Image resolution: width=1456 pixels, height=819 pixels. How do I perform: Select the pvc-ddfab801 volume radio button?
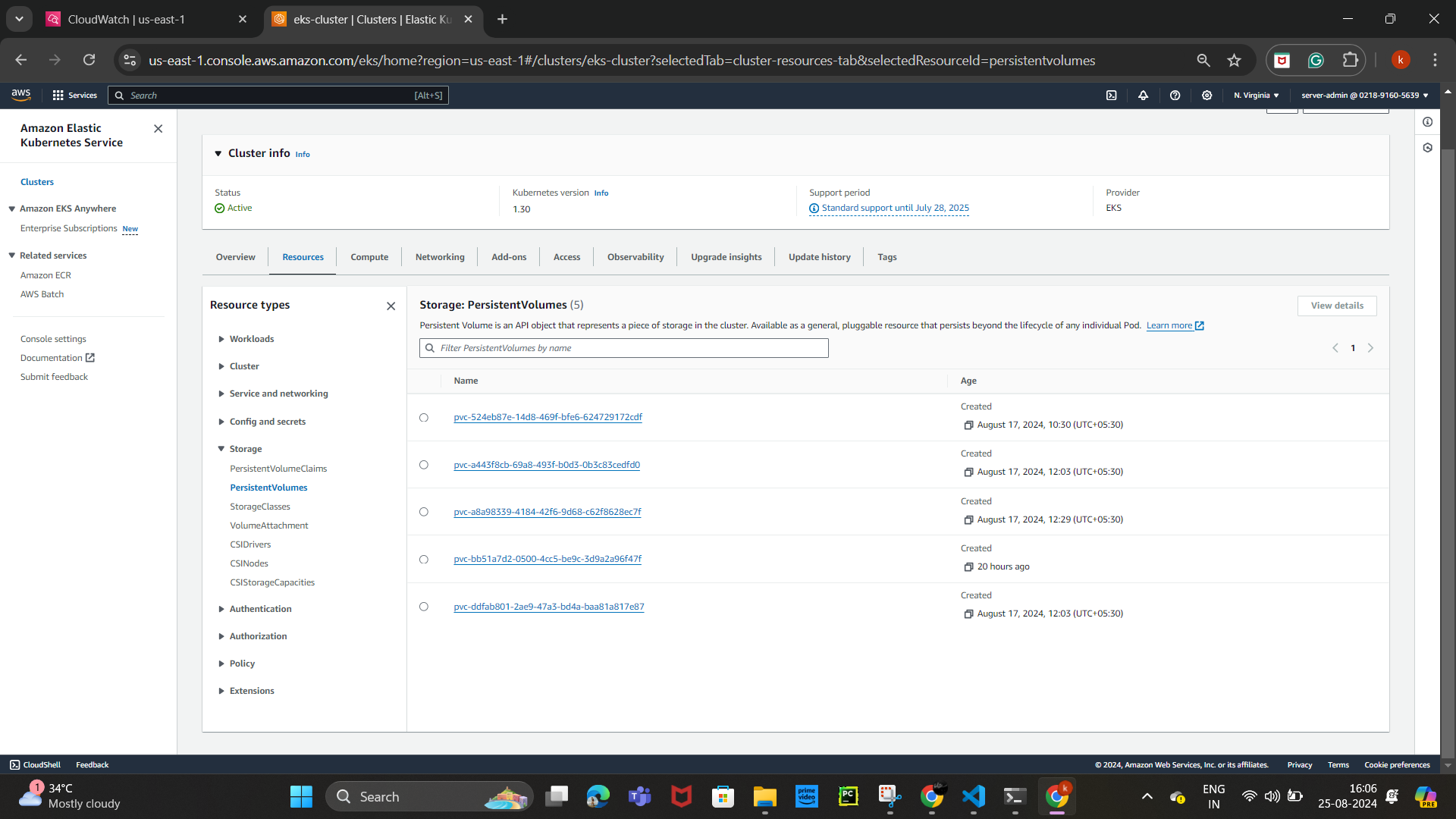tap(424, 607)
